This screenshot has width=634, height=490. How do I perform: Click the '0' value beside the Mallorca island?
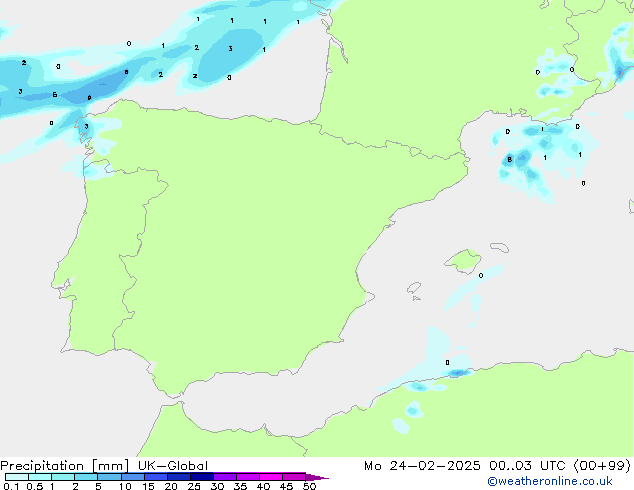pyautogui.click(x=481, y=276)
